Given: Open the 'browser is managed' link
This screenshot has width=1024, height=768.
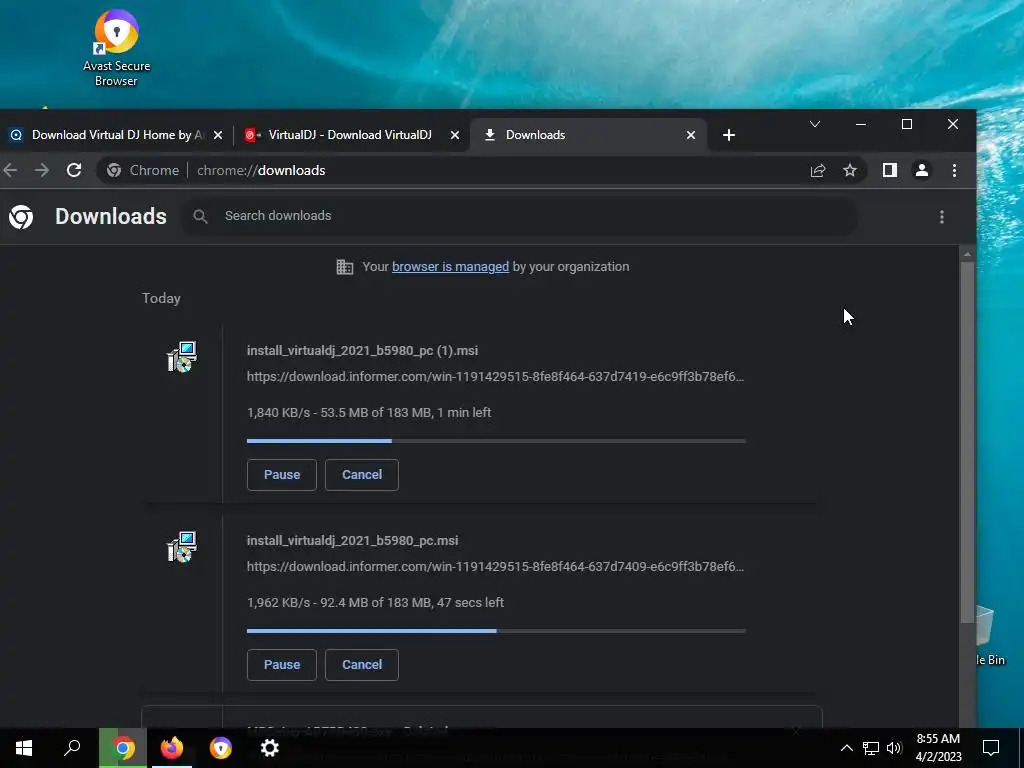Looking at the screenshot, I should tap(450, 266).
